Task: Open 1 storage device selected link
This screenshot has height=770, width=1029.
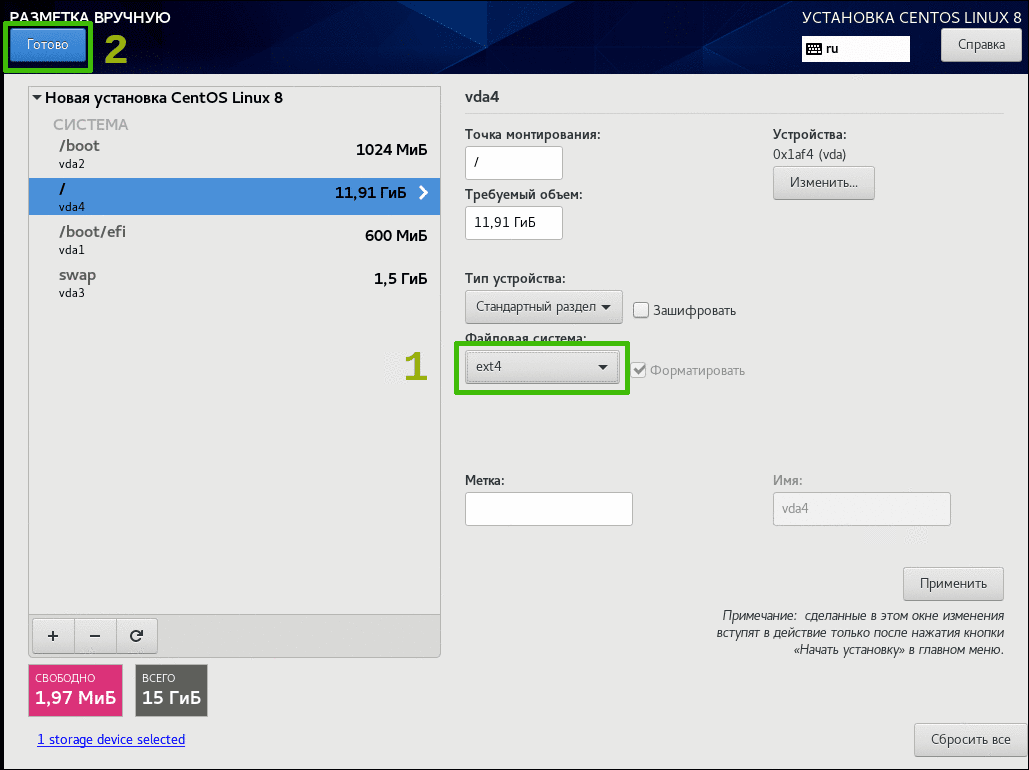Action: tap(111, 740)
